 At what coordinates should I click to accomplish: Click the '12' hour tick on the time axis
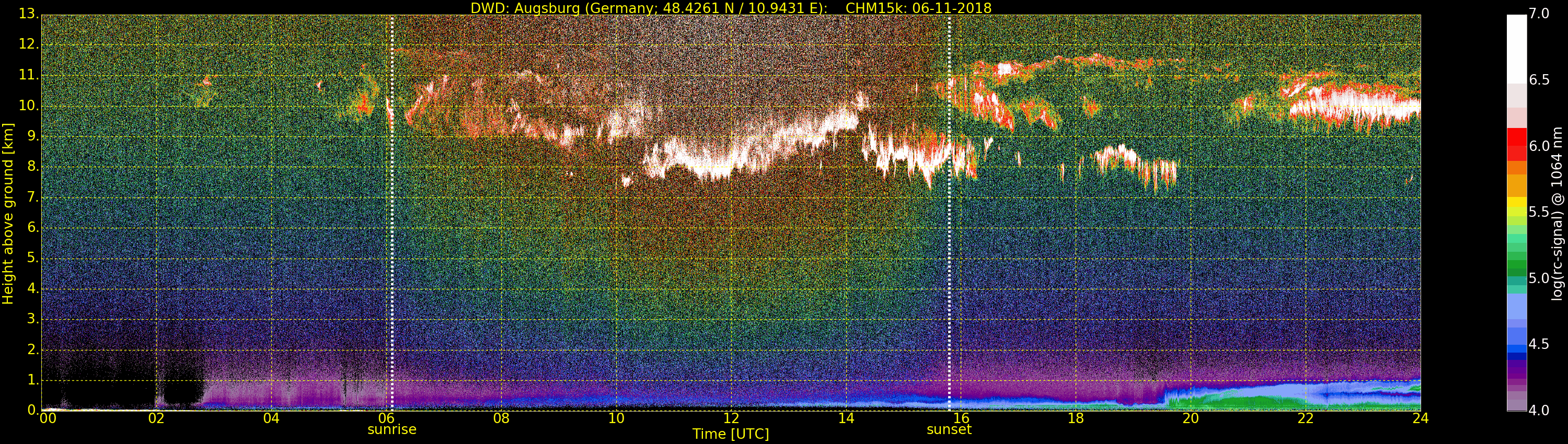pyautogui.click(x=731, y=418)
